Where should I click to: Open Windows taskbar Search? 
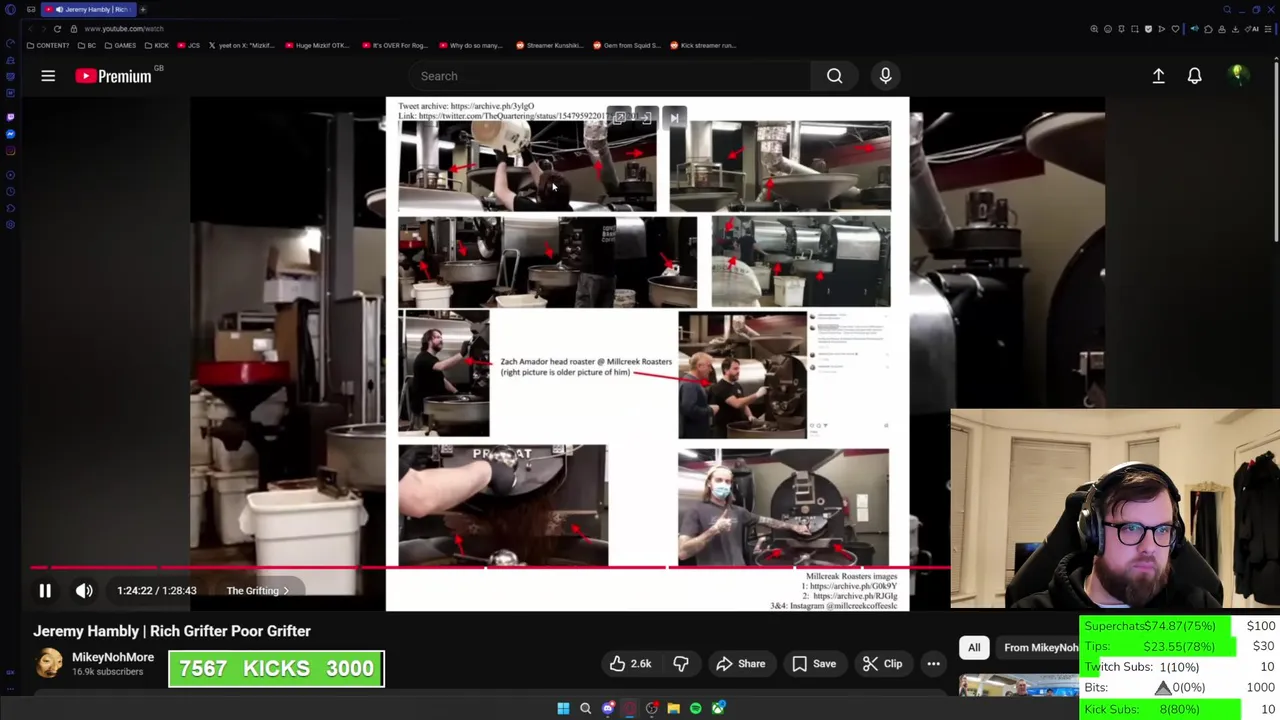pos(585,708)
